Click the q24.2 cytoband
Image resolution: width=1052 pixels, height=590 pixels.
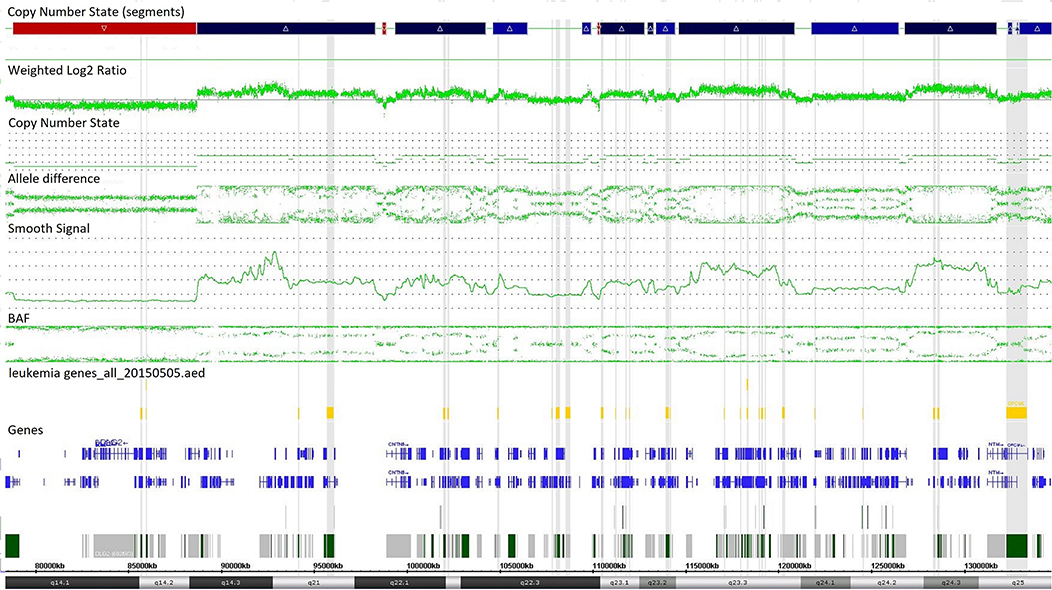pyautogui.click(x=887, y=583)
